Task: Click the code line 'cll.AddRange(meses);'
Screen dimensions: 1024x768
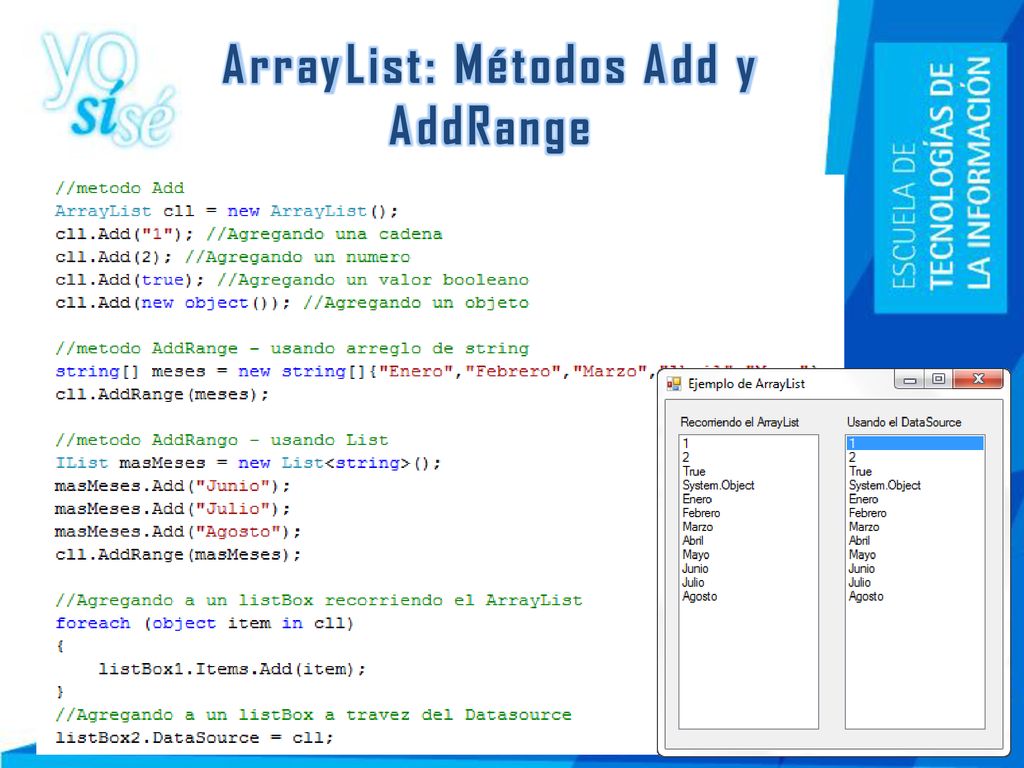Action: click(x=162, y=394)
